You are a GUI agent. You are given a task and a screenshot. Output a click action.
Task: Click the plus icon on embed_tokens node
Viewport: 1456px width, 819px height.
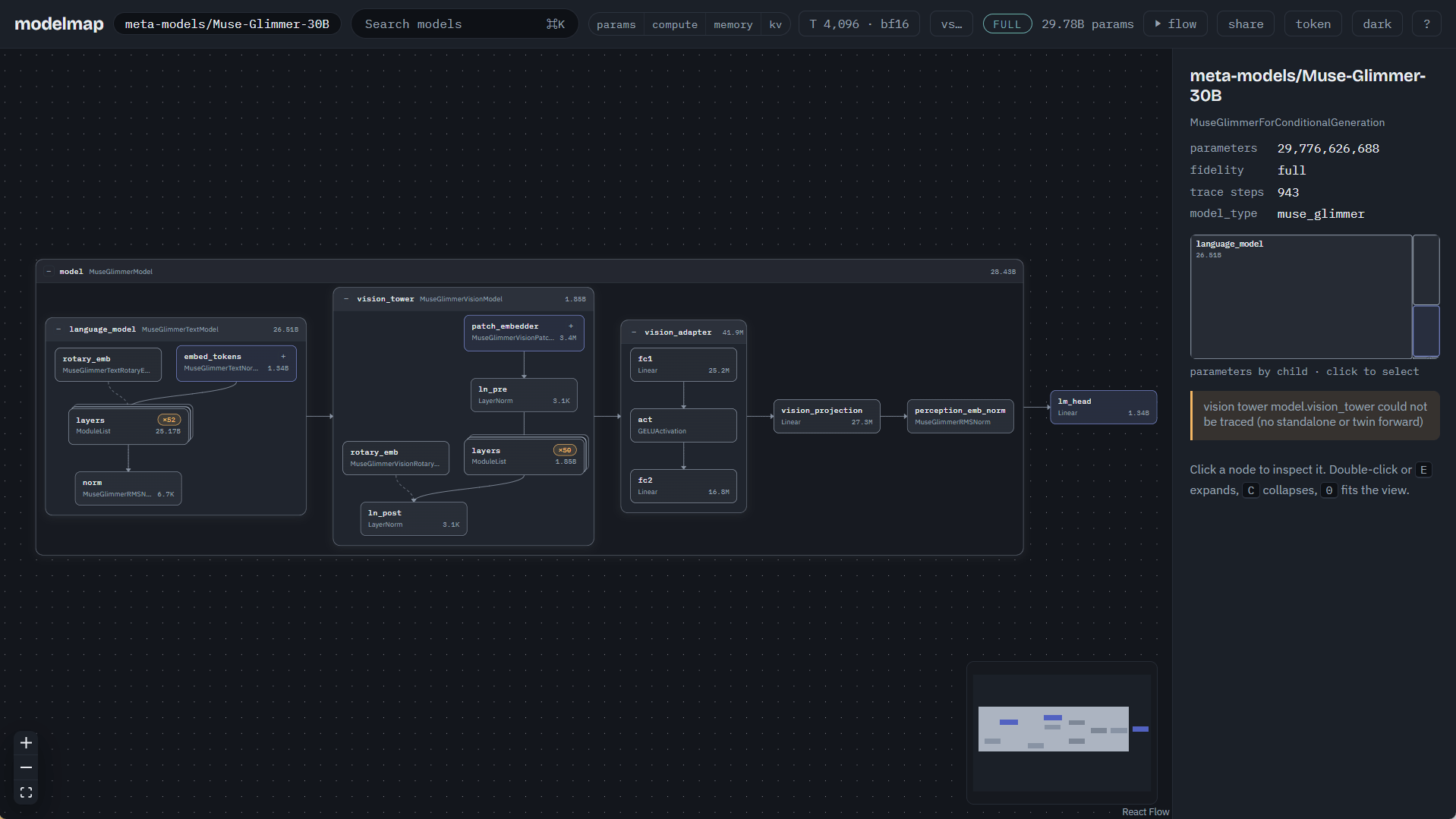tap(283, 356)
